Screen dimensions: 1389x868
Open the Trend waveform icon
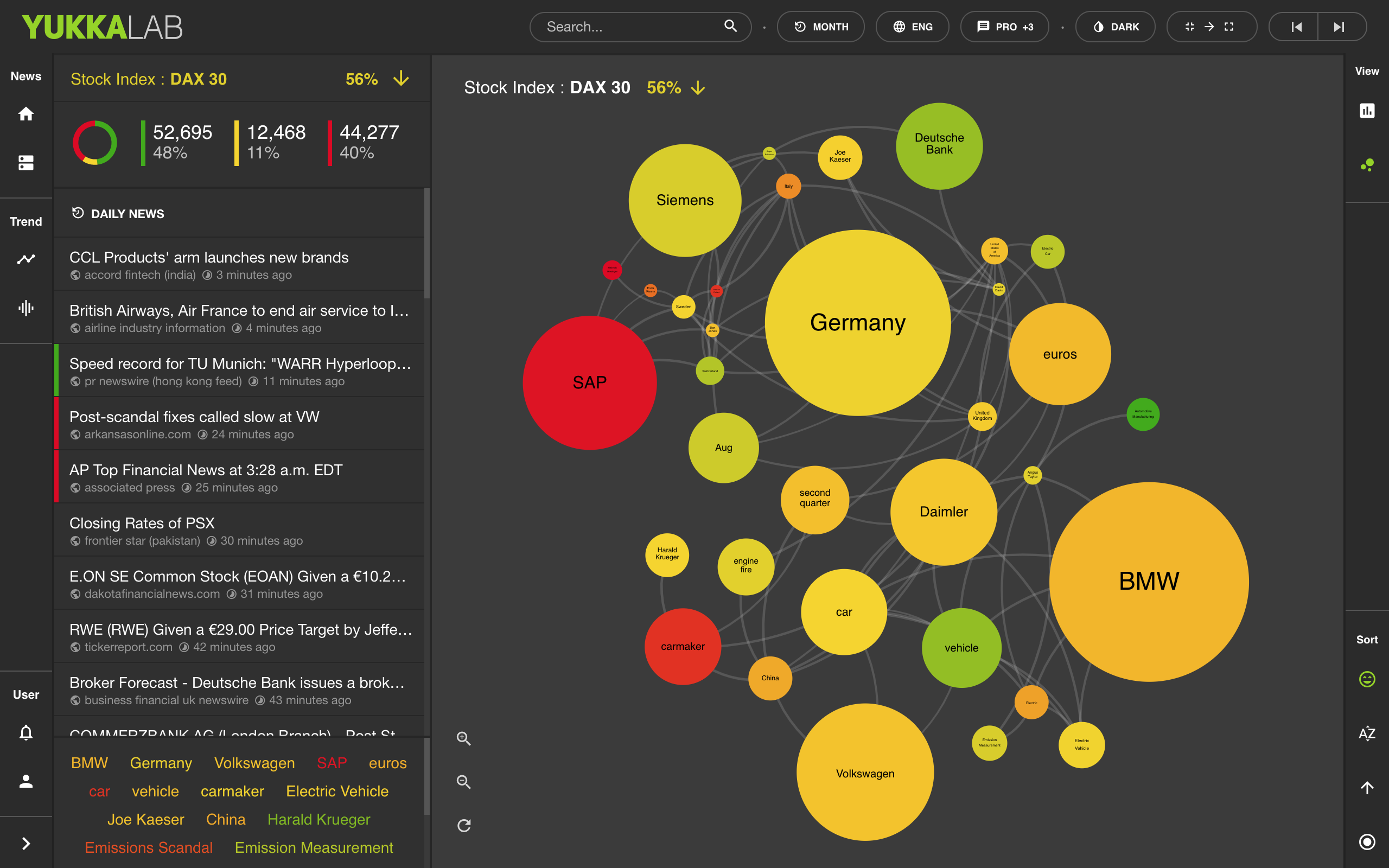coord(26,308)
